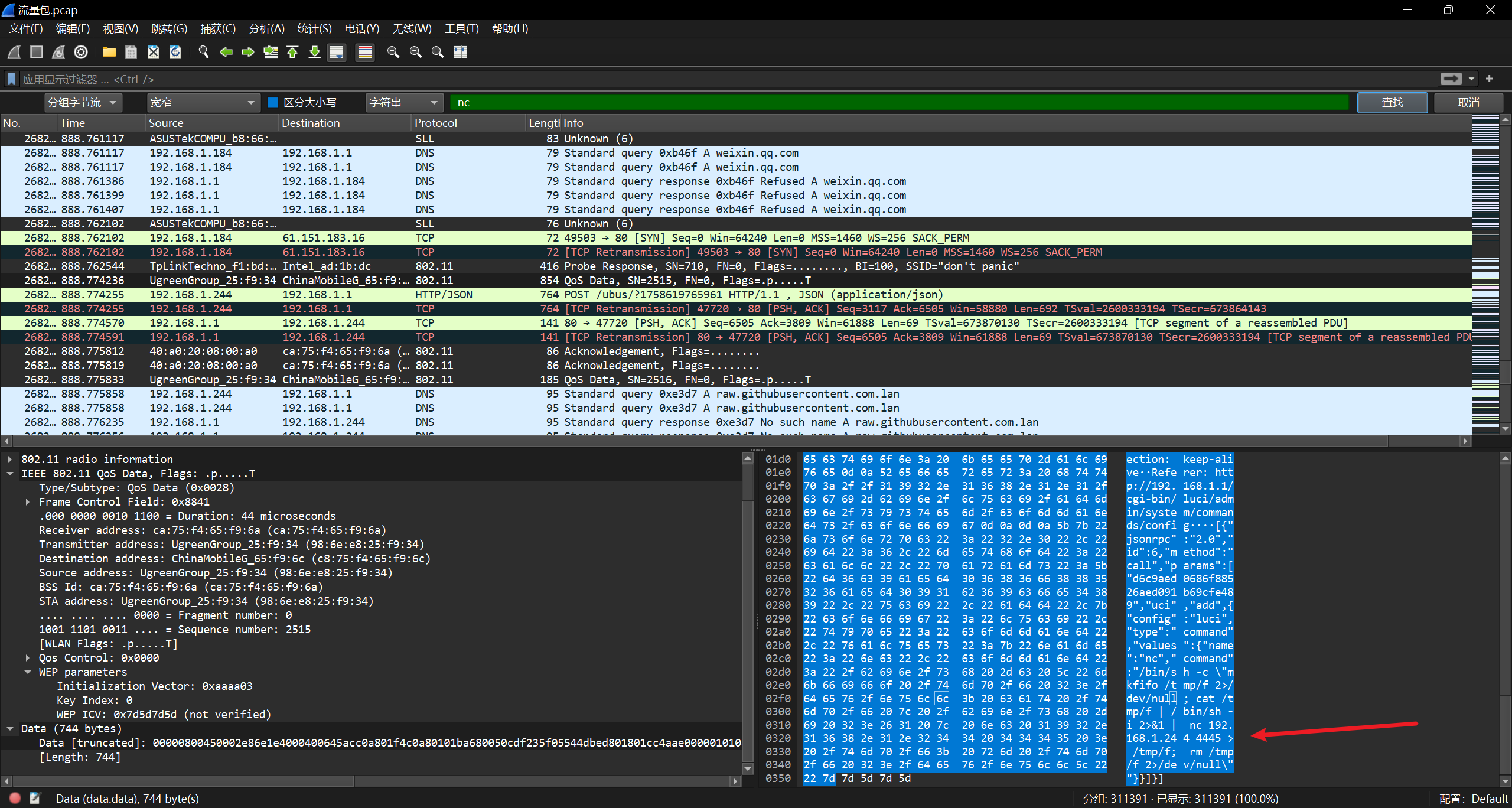Zoom in on packet text
The image size is (1512, 808).
(393, 53)
